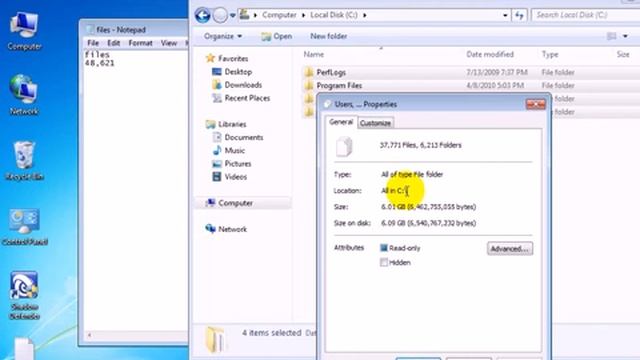Click Notepad horizontal scrollbar left arrow
640x360 pixels.
[89, 335]
